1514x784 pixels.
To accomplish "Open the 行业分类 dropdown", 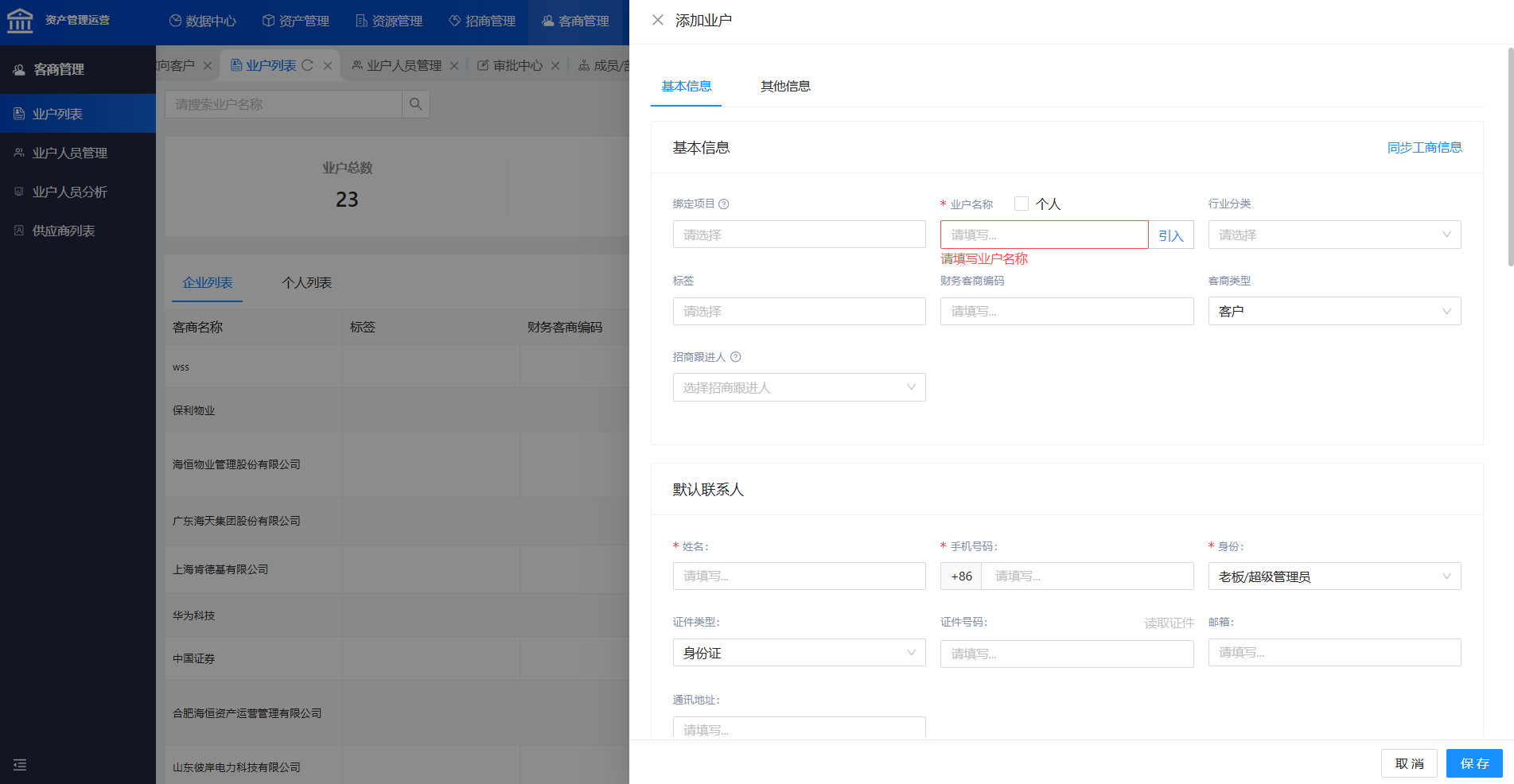I will 1334,235.
